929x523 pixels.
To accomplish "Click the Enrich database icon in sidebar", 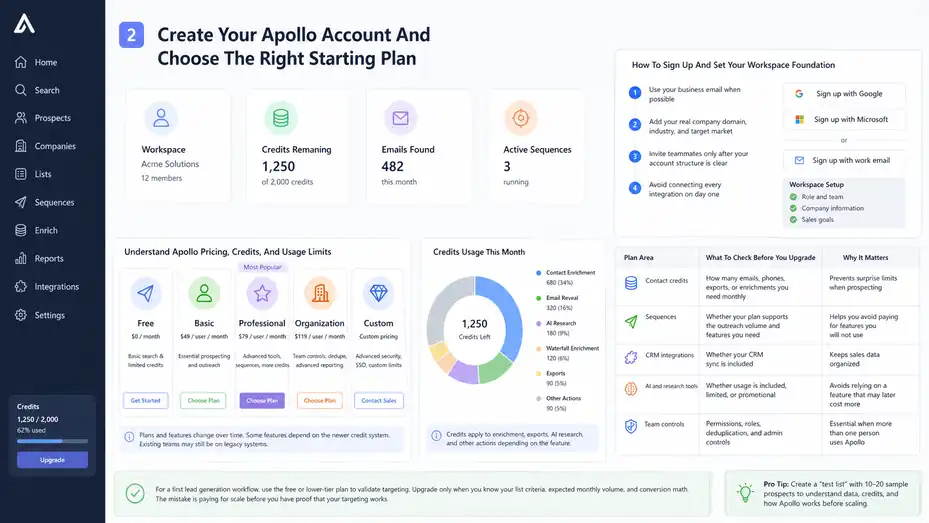I will pyautogui.click(x=21, y=230).
